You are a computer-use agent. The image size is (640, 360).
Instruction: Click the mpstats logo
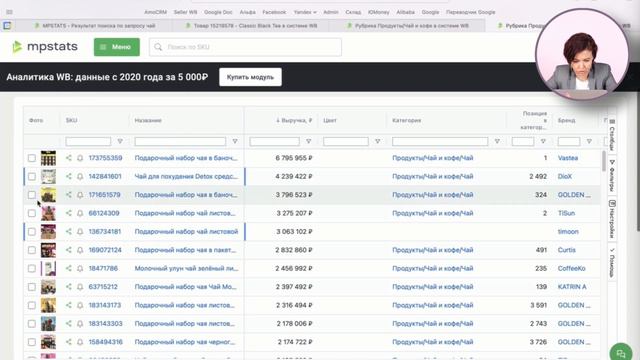click(x=44, y=47)
